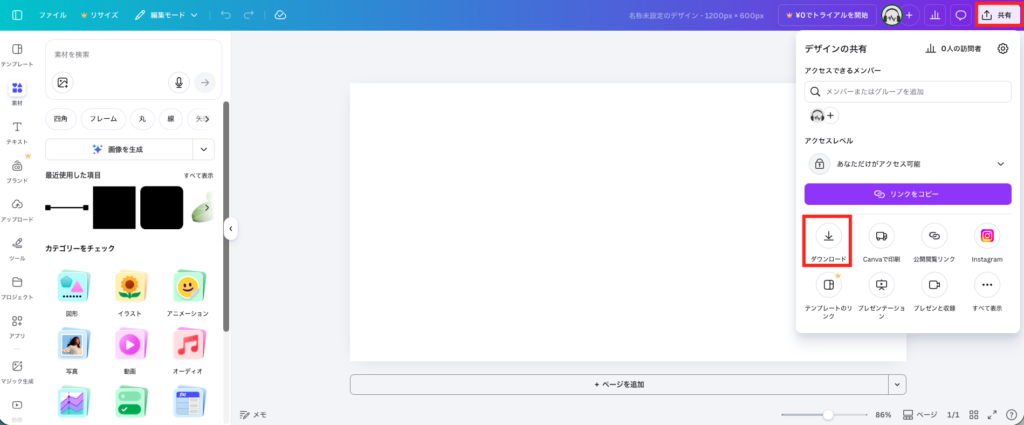
Task: Expand the 編集モード dropdown
Action: click(x=167, y=15)
